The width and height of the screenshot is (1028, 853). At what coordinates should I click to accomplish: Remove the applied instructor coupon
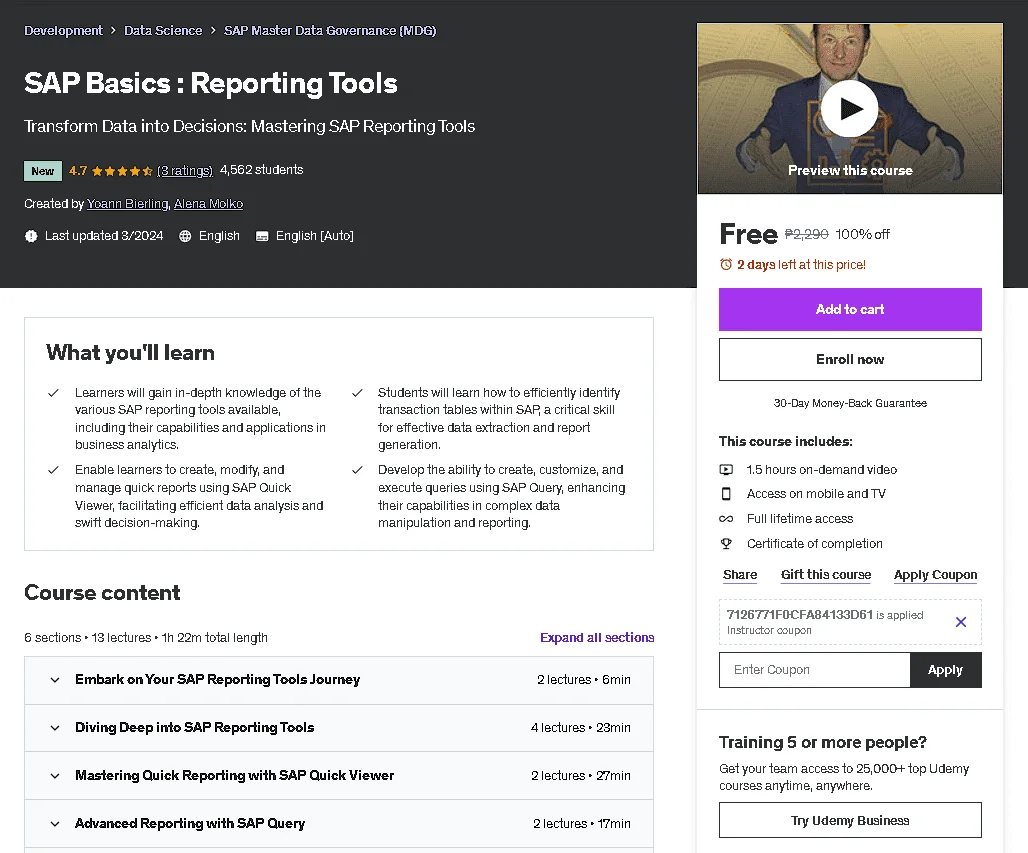click(960, 622)
